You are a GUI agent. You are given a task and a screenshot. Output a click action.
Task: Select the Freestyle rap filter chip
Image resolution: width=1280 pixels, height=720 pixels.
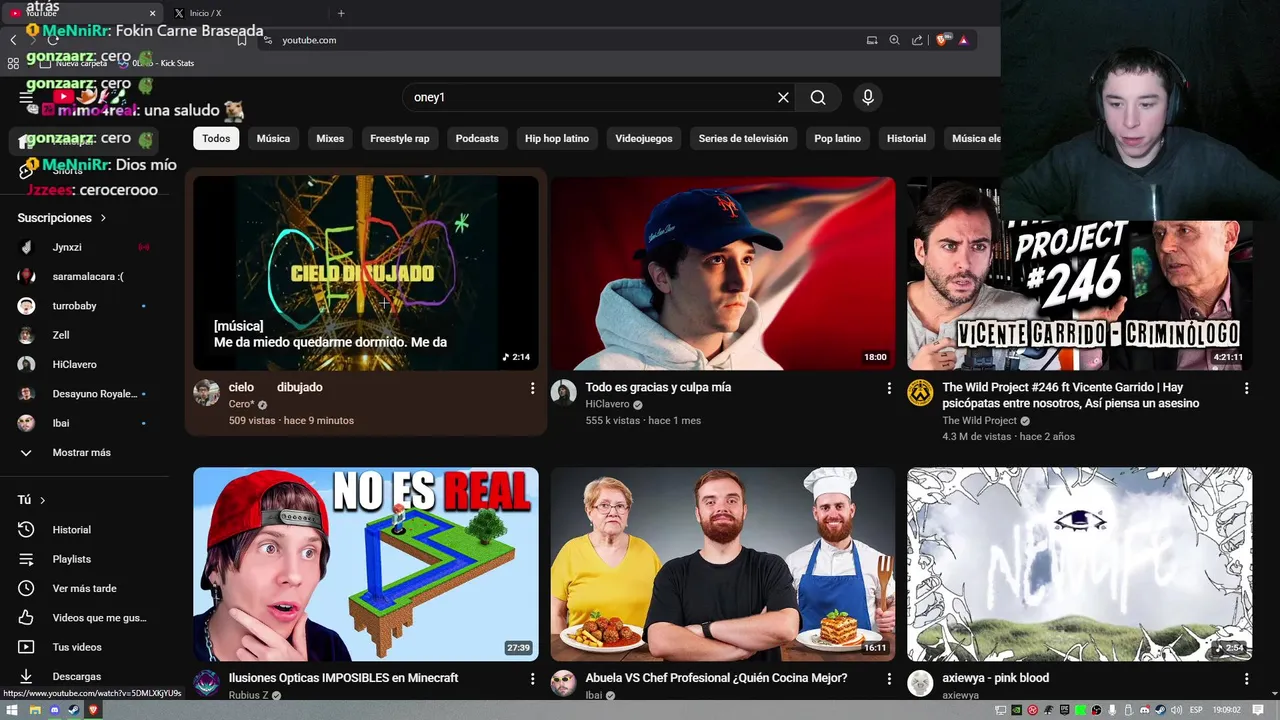[399, 138]
